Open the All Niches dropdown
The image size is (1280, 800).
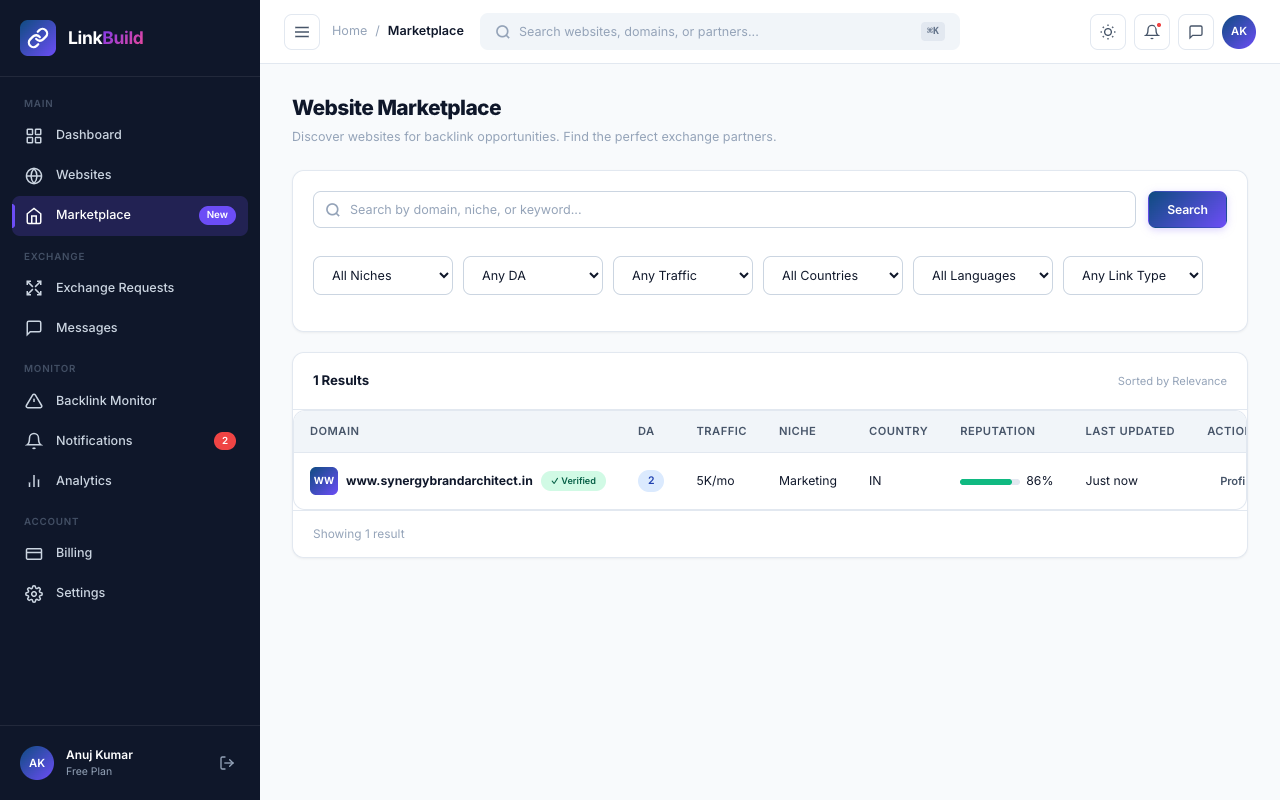tap(383, 276)
